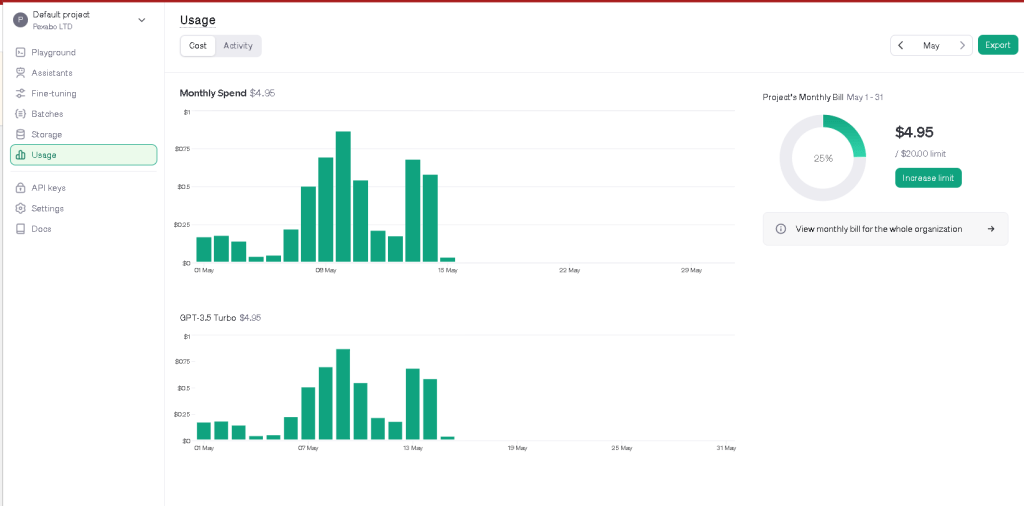Viewport: 1024px width, 506px height.
Task: Click Project's Monthly Bill May 1 - 31 label
Action: click(x=823, y=97)
